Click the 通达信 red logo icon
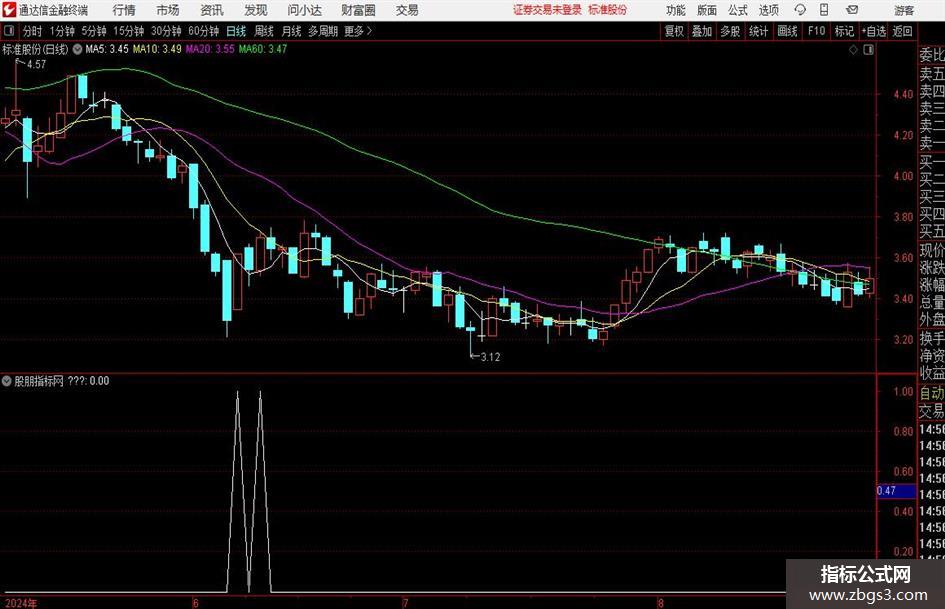Screen dimensions: 945x609 [9, 10]
